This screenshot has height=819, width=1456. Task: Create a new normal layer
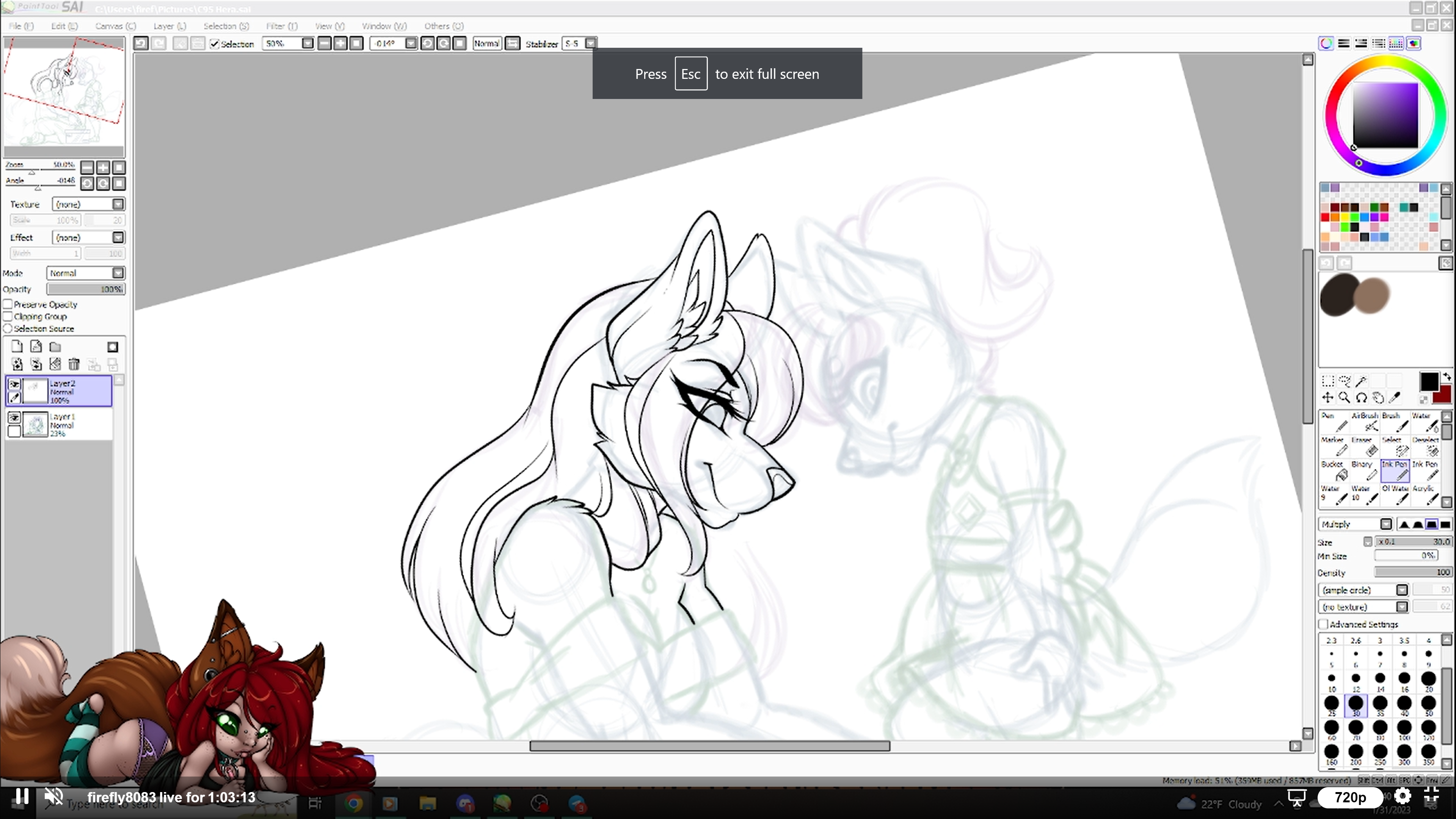coord(17,347)
